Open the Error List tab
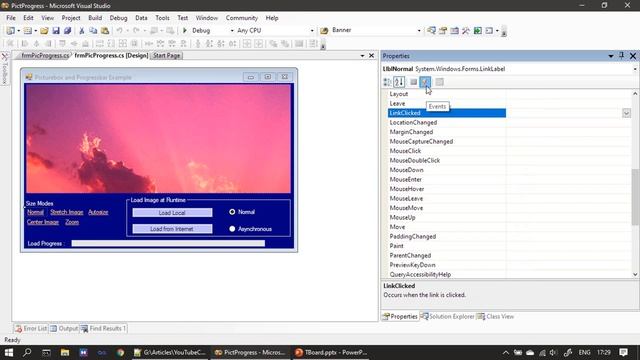Image resolution: width=640 pixels, height=360 pixels. coord(31,328)
